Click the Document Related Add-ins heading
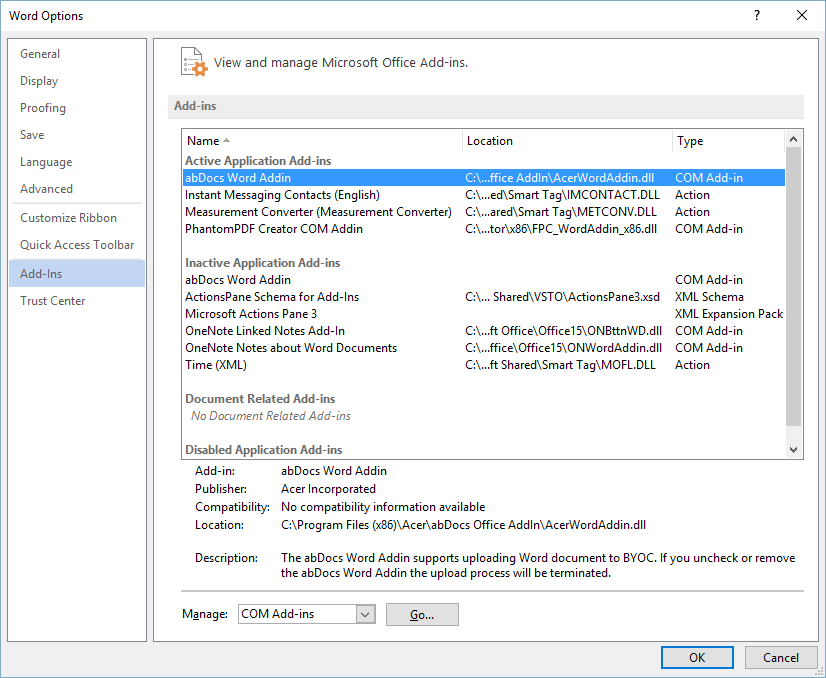 click(x=260, y=399)
